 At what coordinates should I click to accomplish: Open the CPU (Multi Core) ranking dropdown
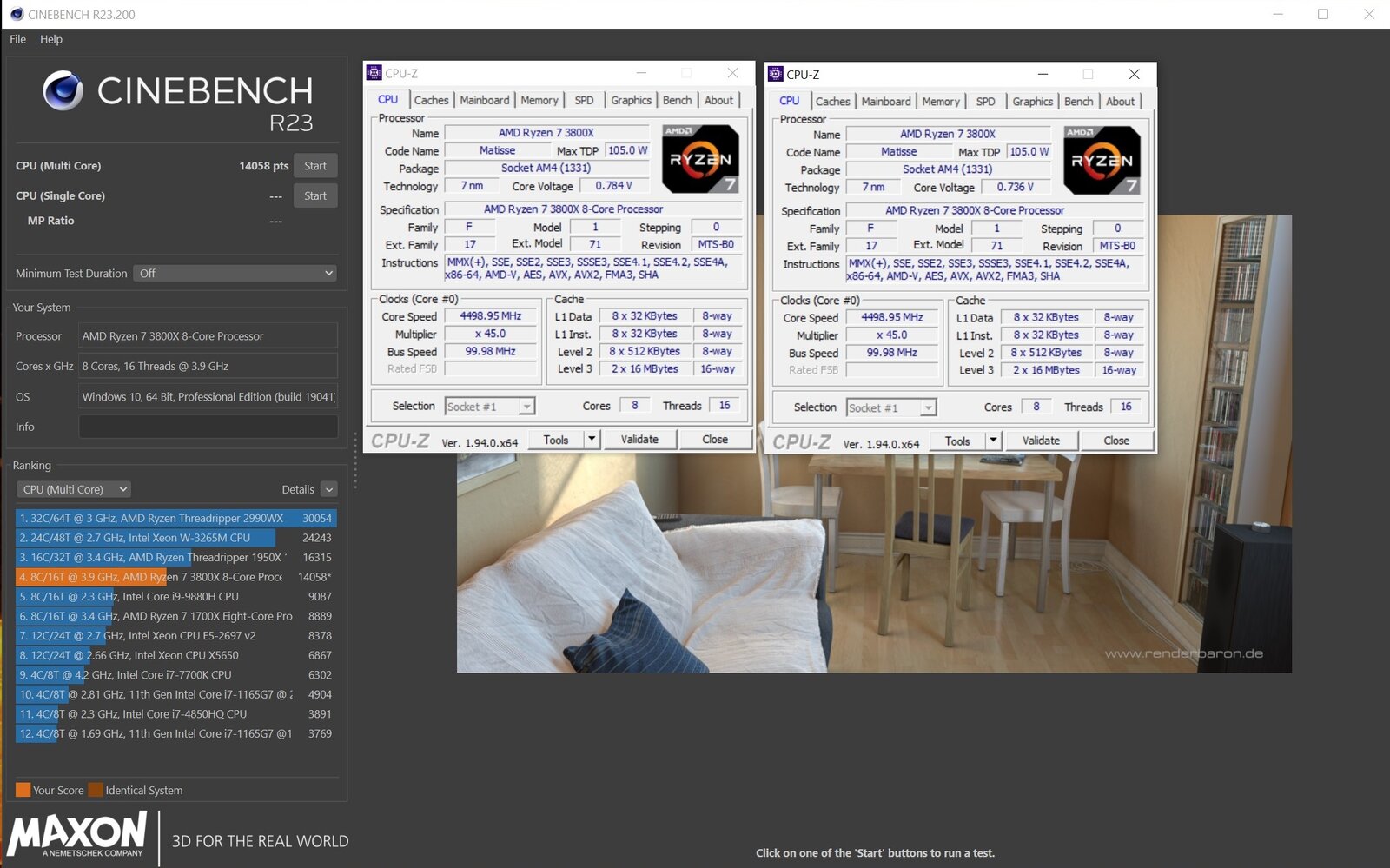74,489
